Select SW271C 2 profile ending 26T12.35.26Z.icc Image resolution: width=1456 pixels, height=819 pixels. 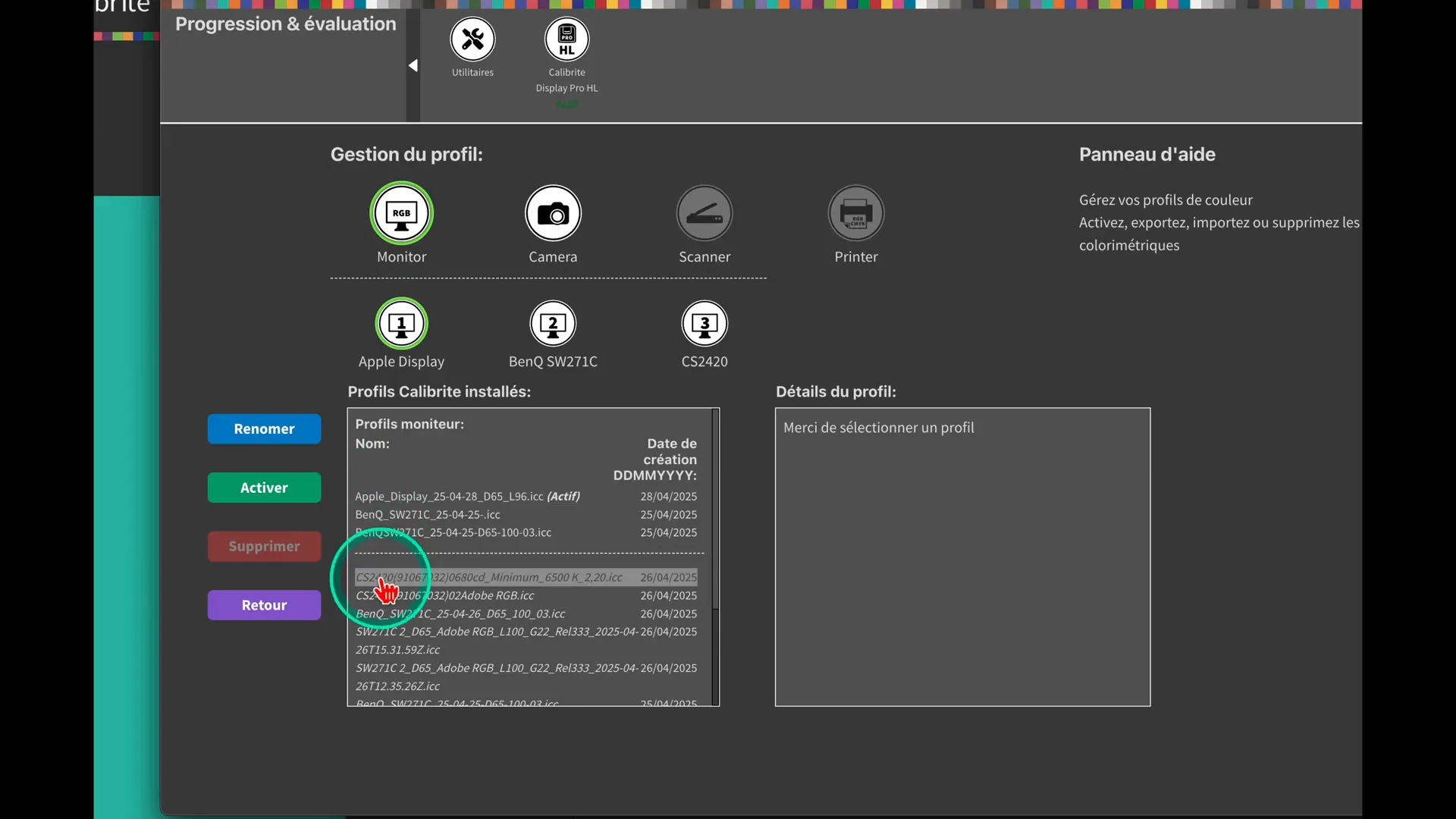click(526, 677)
